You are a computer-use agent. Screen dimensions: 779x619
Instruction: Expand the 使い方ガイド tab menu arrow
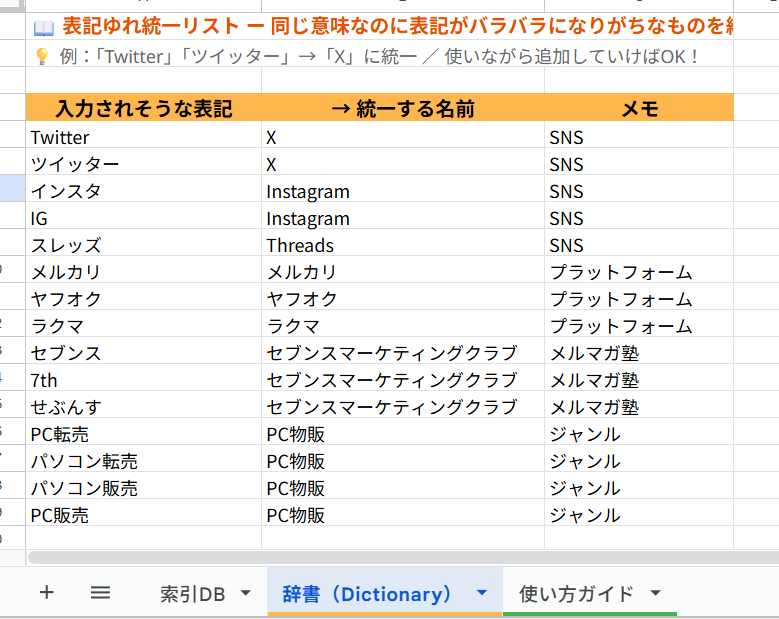coord(656,593)
